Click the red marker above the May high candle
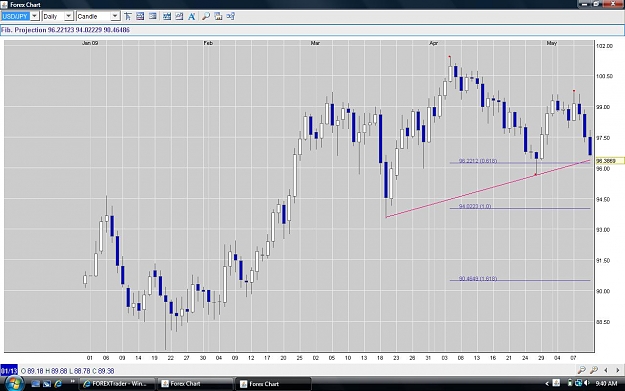 click(x=574, y=91)
